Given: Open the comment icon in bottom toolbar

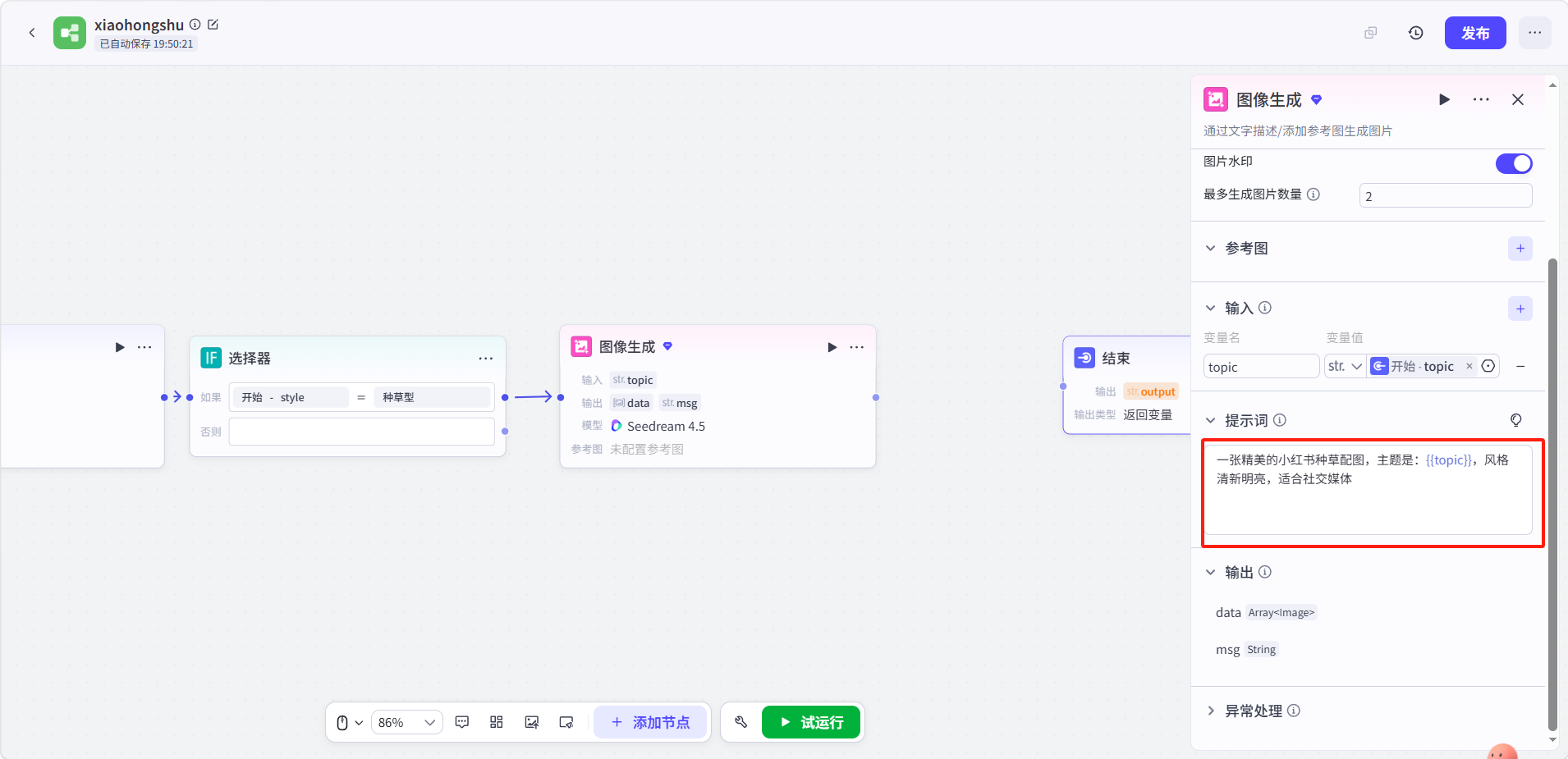Looking at the screenshot, I should pyautogui.click(x=462, y=722).
